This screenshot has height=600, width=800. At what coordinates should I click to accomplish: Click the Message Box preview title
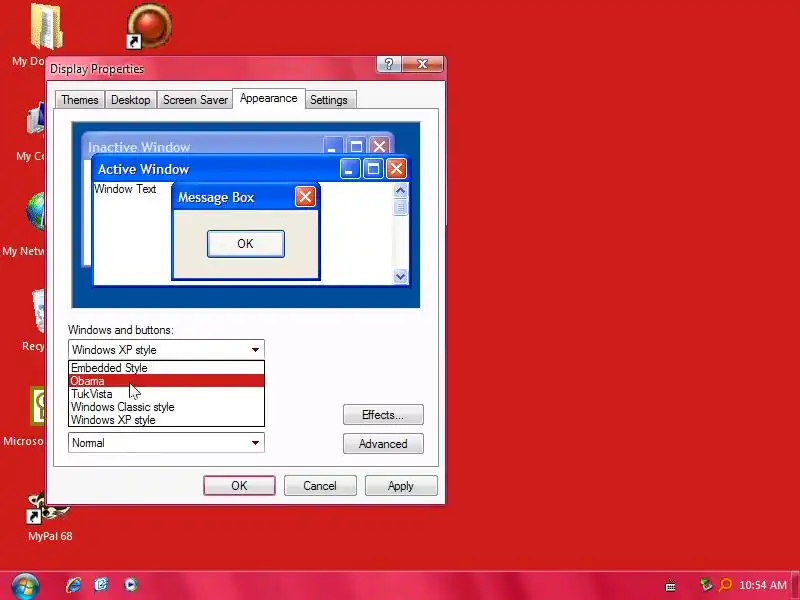[216, 197]
